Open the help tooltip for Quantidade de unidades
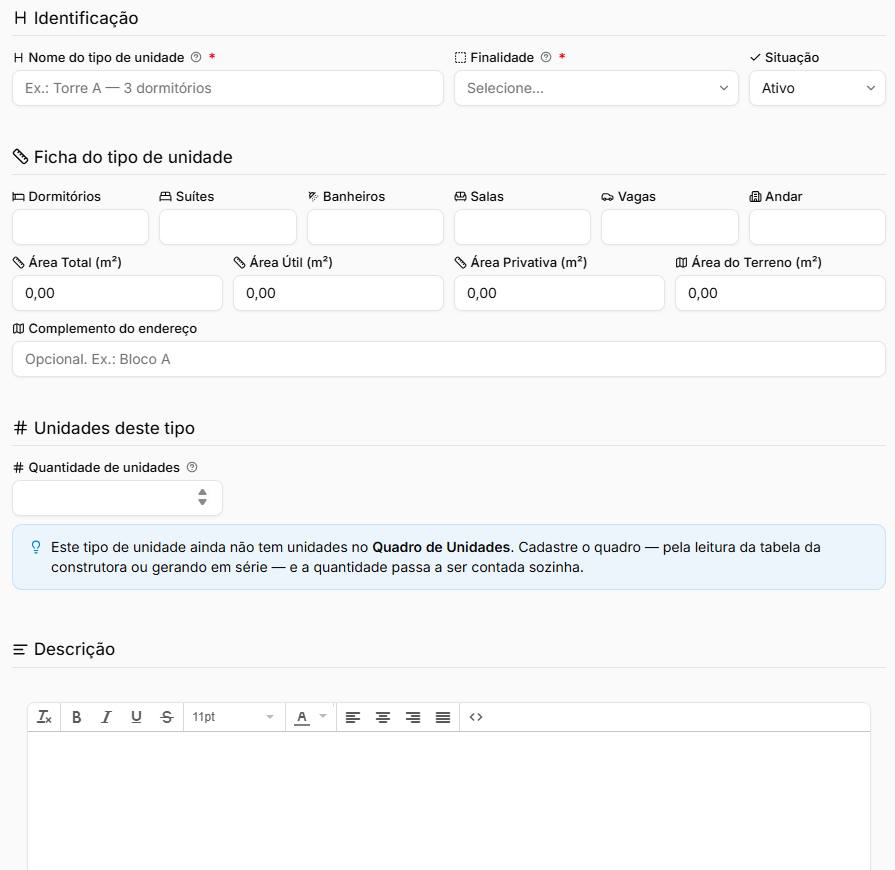Viewport: 895px width, 870px height. point(192,467)
